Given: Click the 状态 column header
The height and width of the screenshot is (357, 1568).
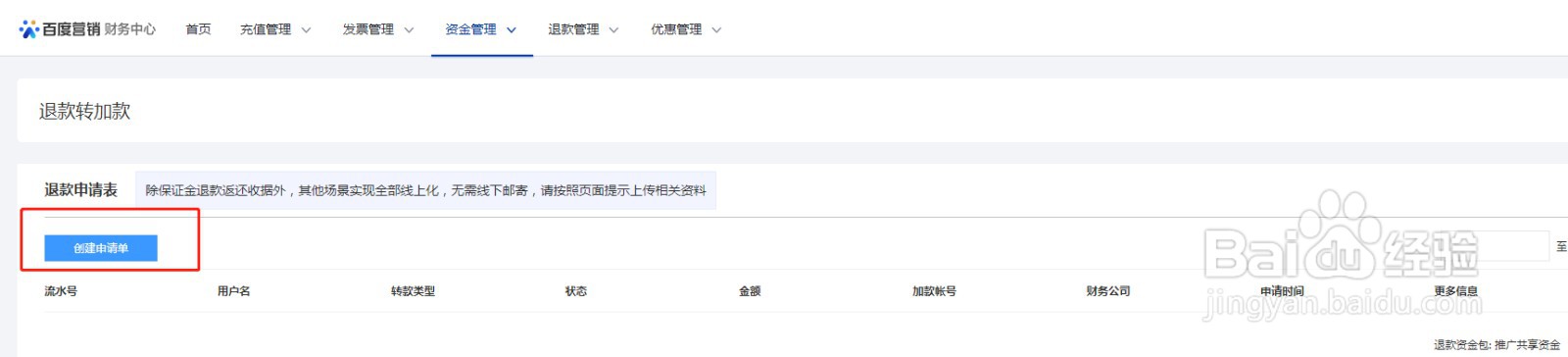Looking at the screenshot, I should (x=576, y=291).
